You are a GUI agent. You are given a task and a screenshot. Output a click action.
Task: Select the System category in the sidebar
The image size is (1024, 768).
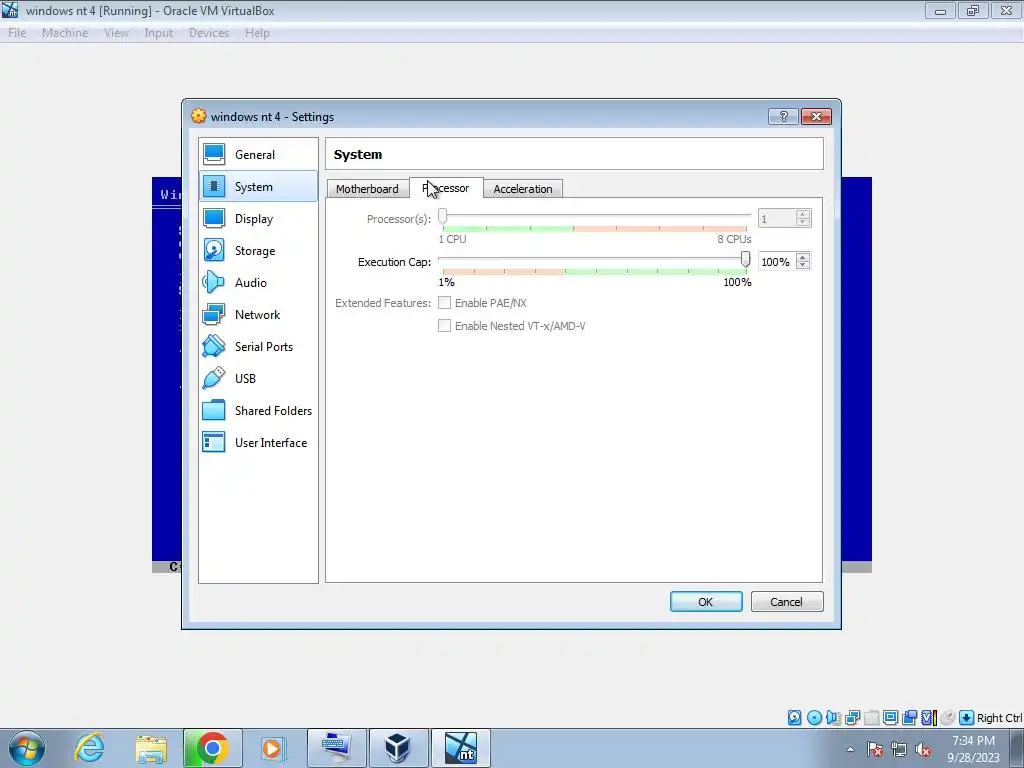(258, 187)
